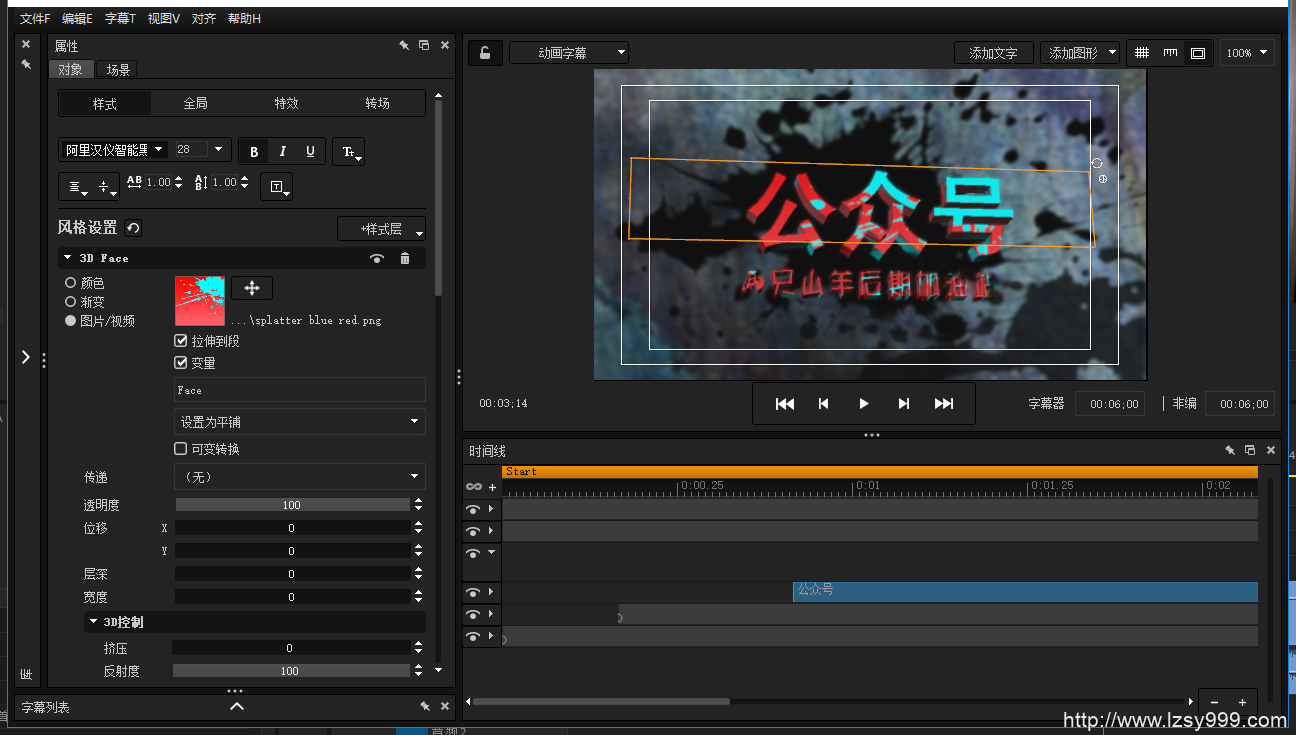Show the grid overlay in preview
This screenshot has height=735, width=1296.
click(1141, 53)
